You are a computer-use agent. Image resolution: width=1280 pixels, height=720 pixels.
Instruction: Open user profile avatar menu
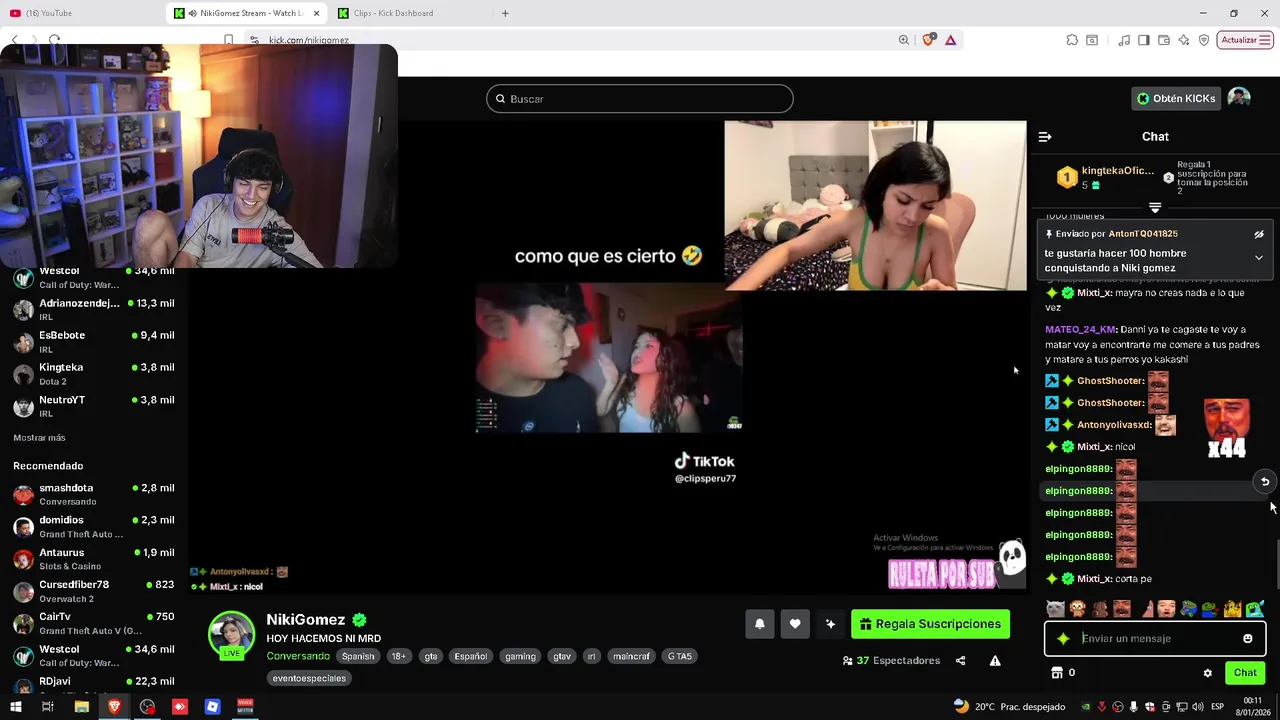[x=1239, y=98]
